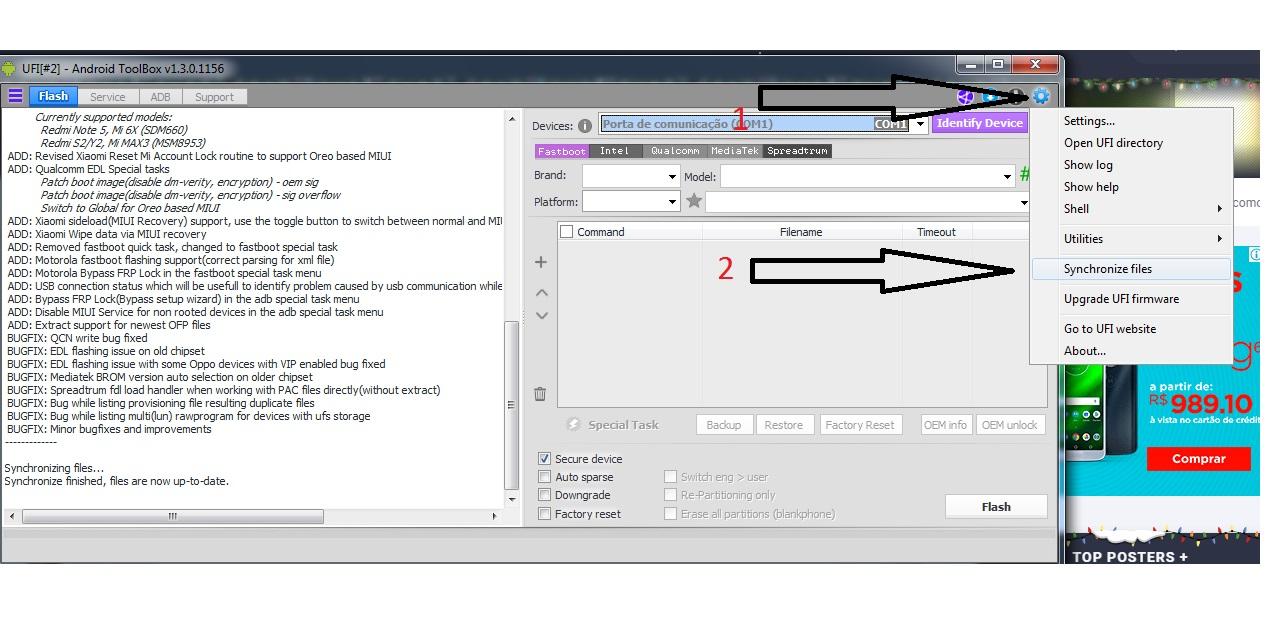The width and height of the screenshot is (1267, 630).
Task: Move command up with the up chevron
Action: pyautogui.click(x=541, y=293)
